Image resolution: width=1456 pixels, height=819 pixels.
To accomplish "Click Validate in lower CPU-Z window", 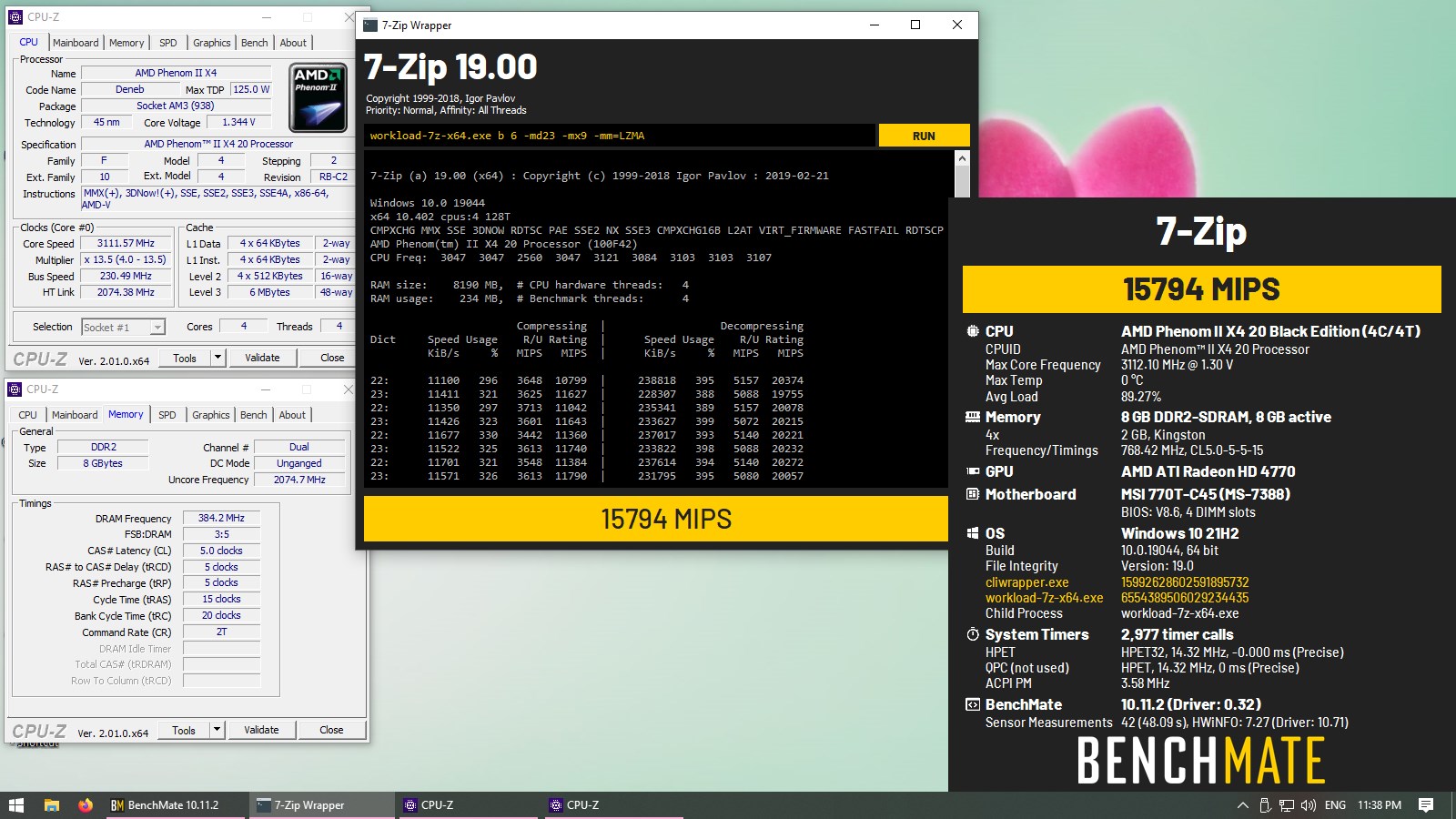I will coord(261,730).
